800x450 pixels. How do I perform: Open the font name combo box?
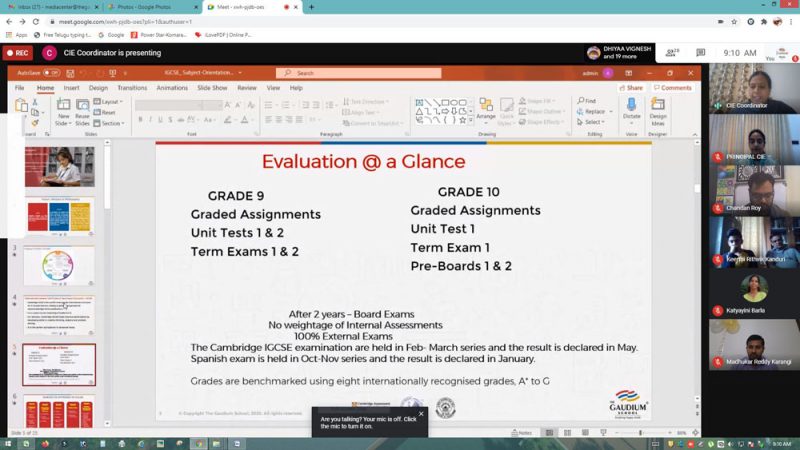[168, 105]
